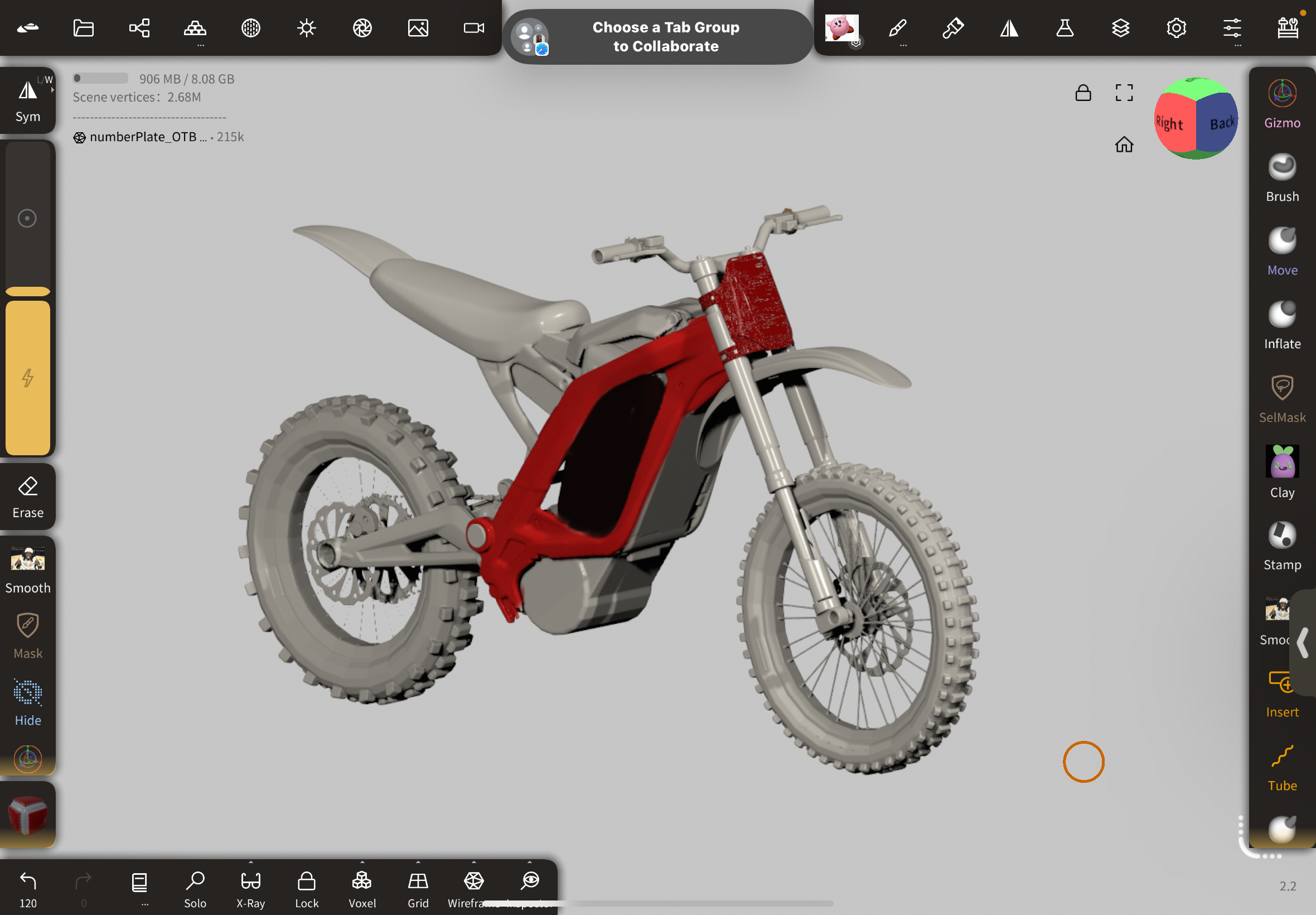Select the Tube tool
Viewport: 1316px width, 915px height.
coord(1282,768)
